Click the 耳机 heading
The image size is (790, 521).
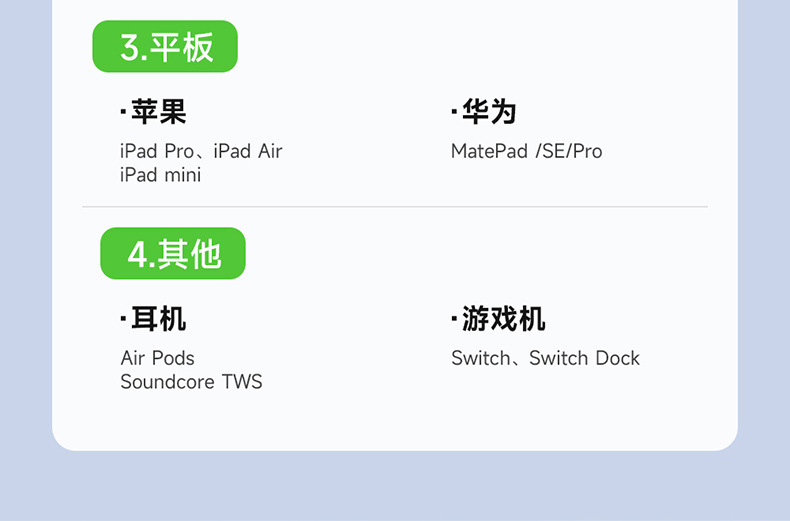[x=159, y=319]
